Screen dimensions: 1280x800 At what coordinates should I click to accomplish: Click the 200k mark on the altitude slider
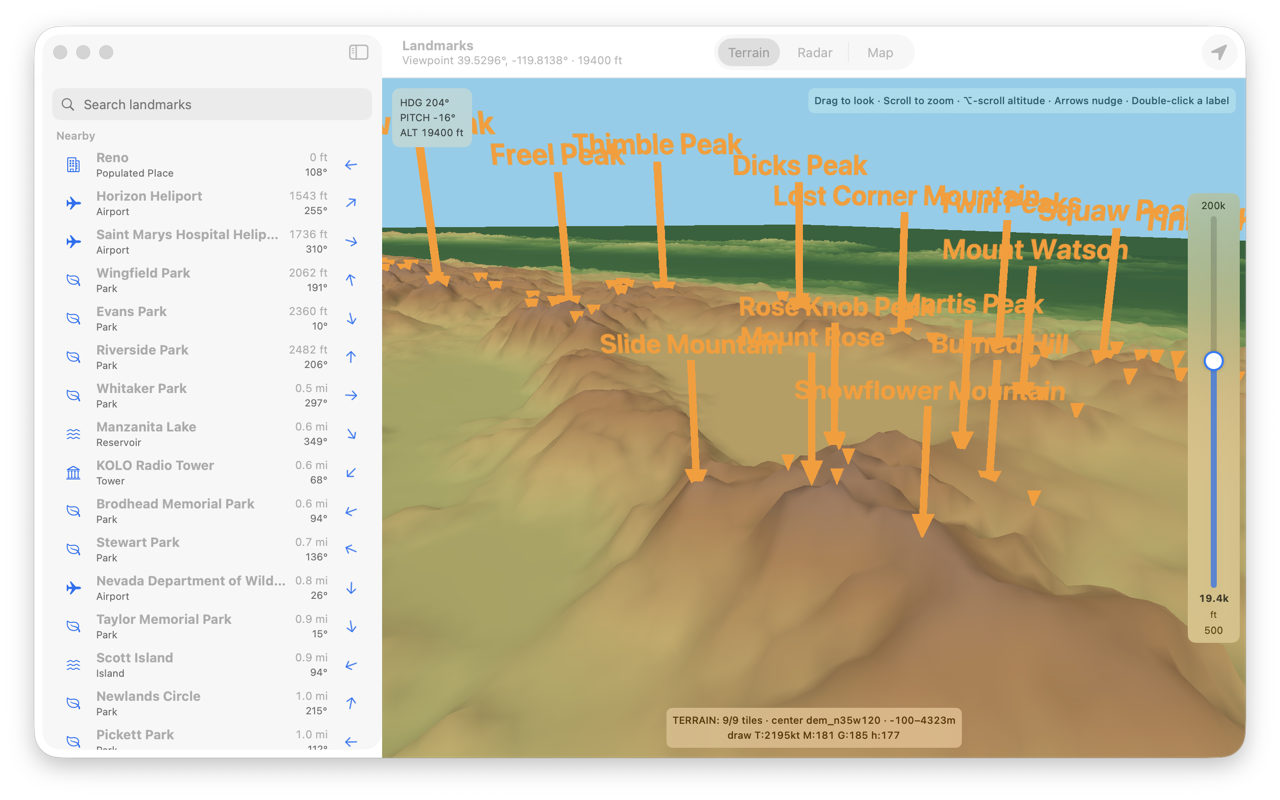tap(1213, 205)
